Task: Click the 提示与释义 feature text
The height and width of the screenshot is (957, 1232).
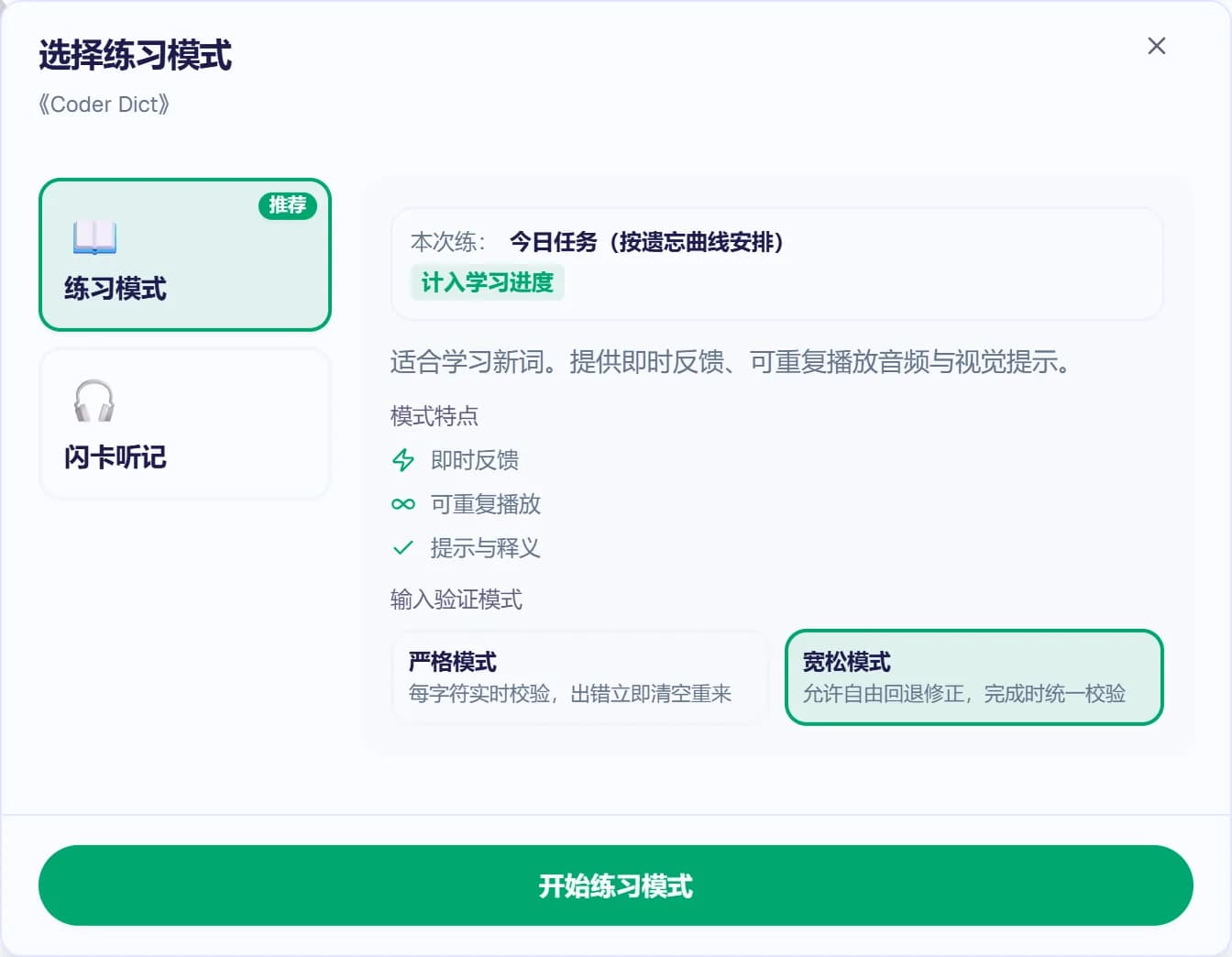Action: [486, 548]
